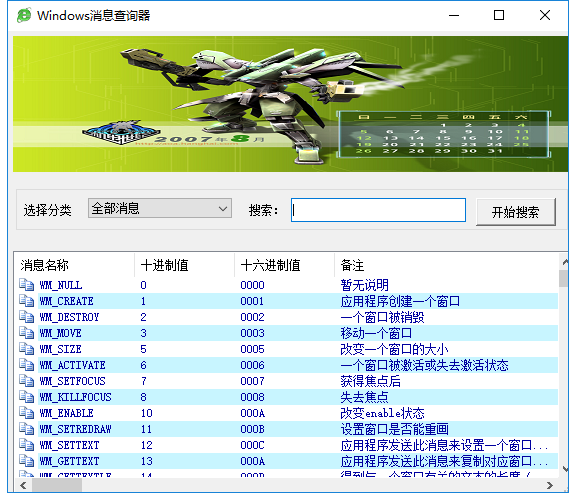Click the icon beside WM_KILLFOCUS
This screenshot has width=576, height=500.
26,397
